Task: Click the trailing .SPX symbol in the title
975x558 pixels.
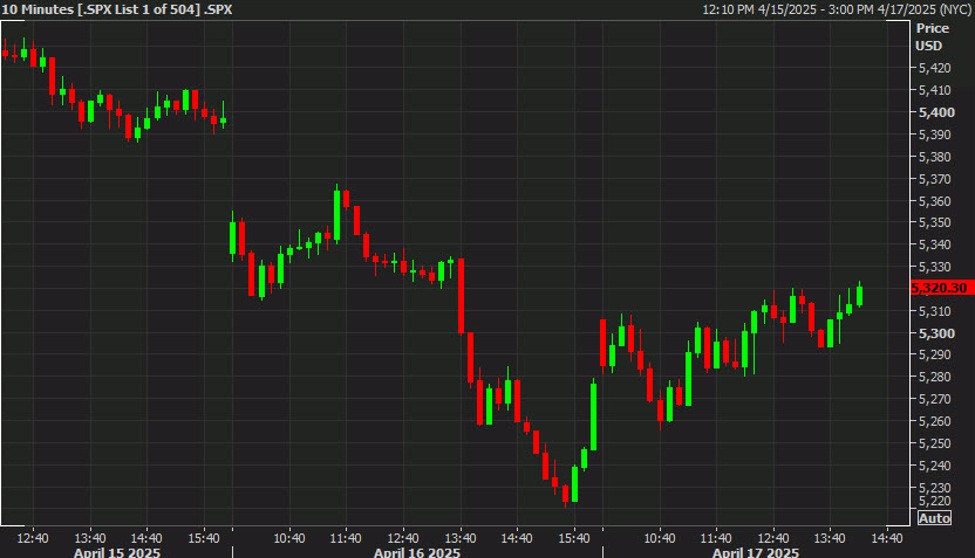Action: (x=218, y=9)
